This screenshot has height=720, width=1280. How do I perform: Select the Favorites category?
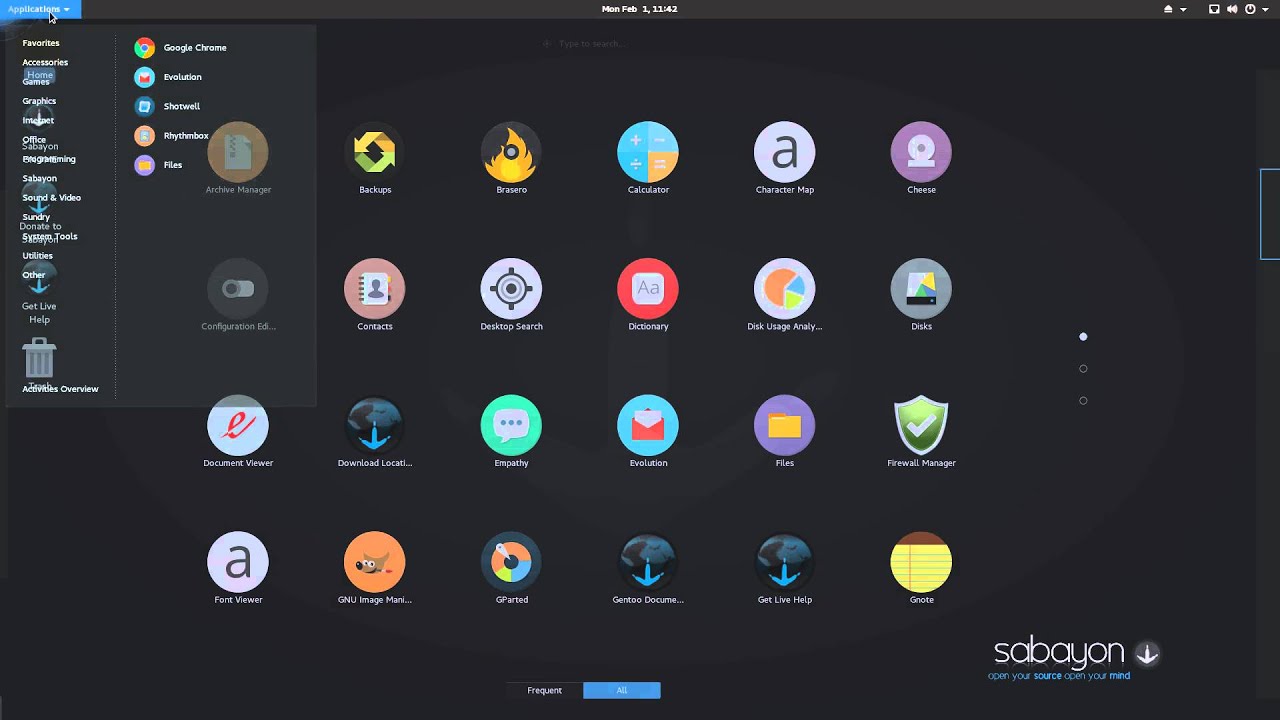tap(41, 43)
